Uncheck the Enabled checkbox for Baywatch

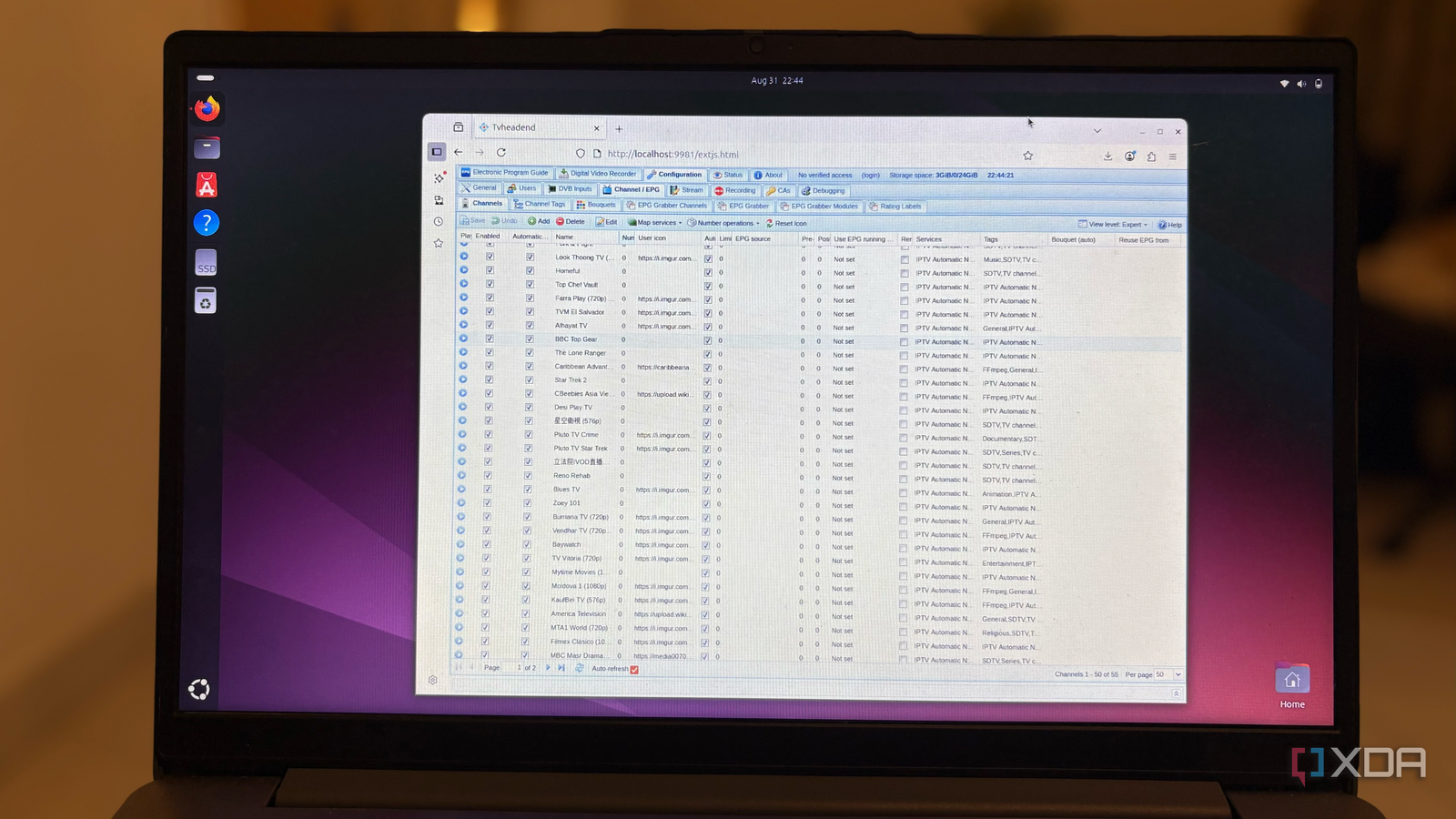pos(488,544)
